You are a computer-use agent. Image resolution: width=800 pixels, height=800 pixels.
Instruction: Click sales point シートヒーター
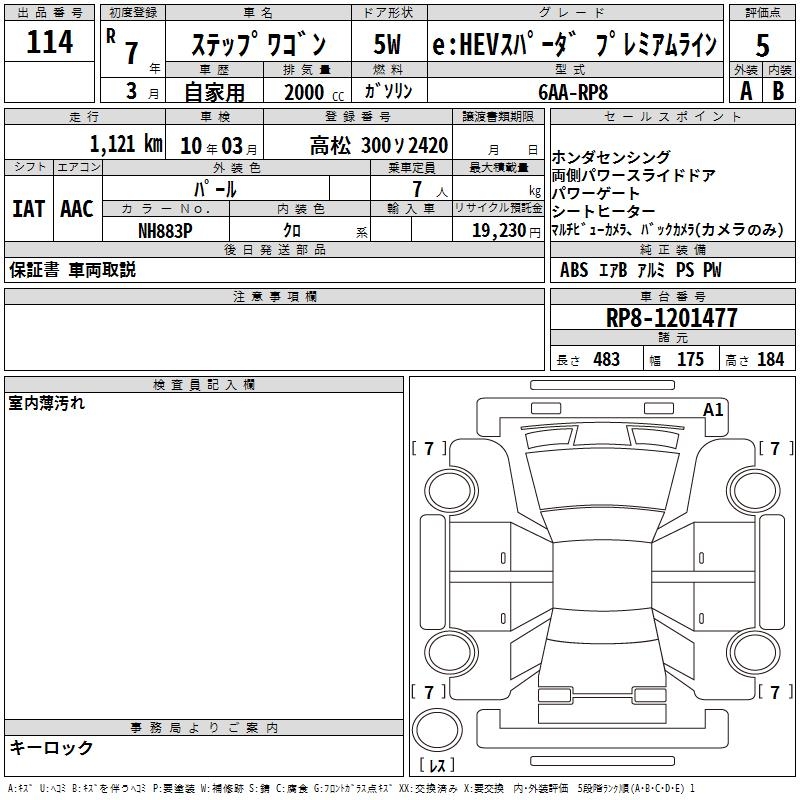603,211
